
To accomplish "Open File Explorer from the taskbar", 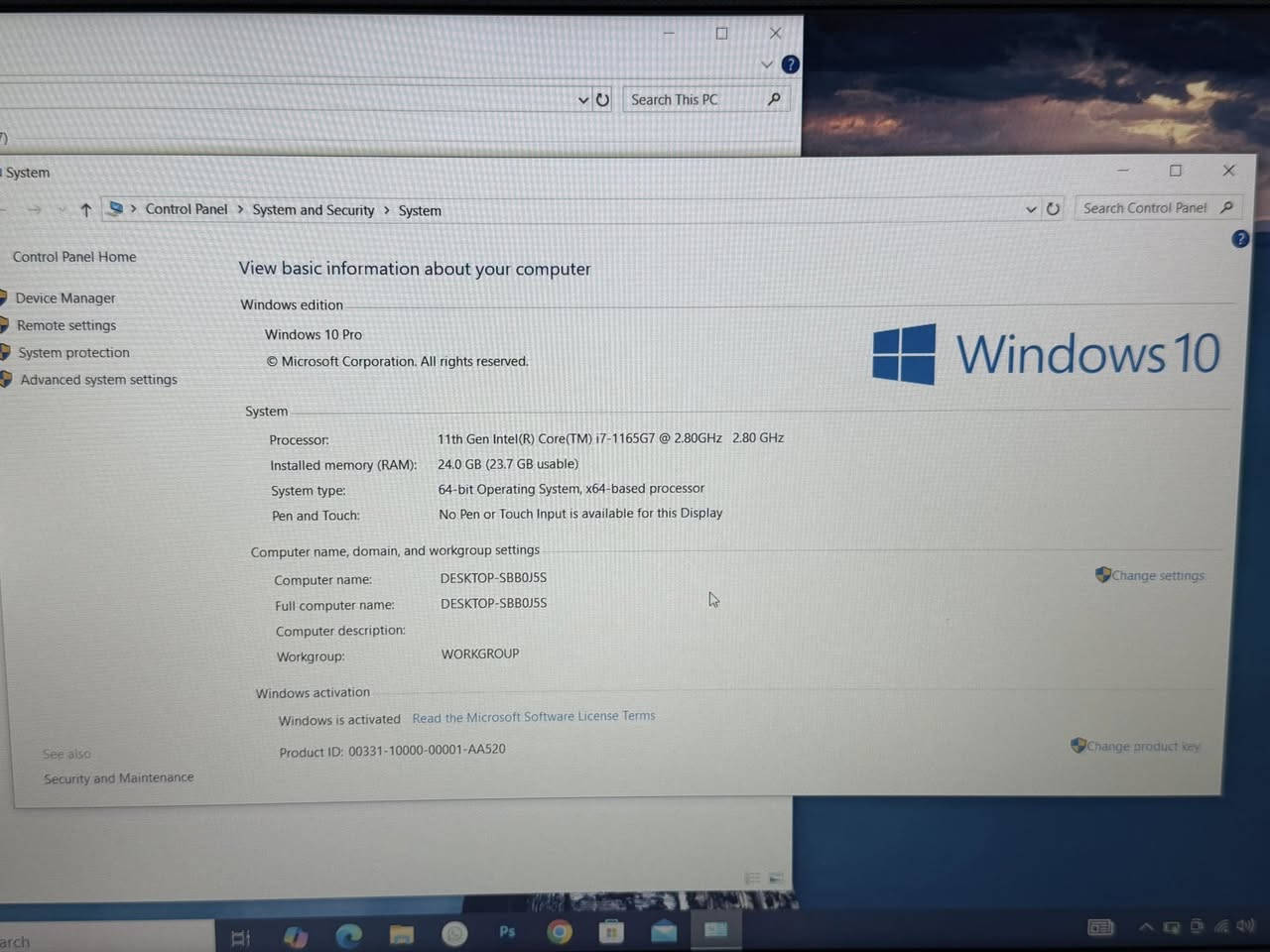I will pyautogui.click(x=402, y=934).
